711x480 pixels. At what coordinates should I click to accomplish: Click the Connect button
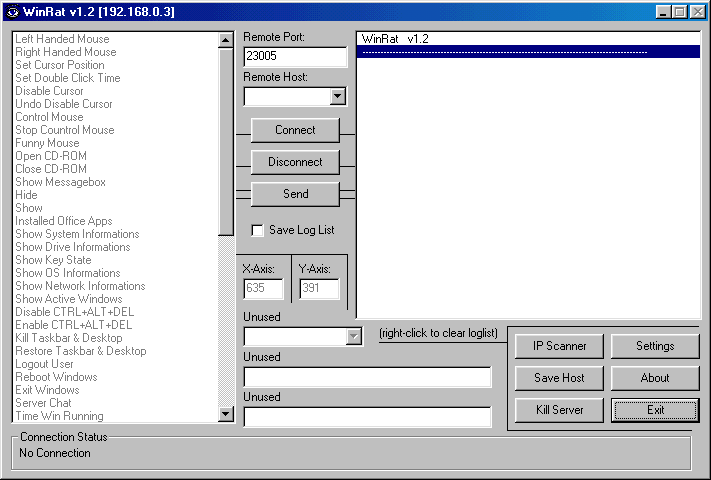[x=295, y=130]
